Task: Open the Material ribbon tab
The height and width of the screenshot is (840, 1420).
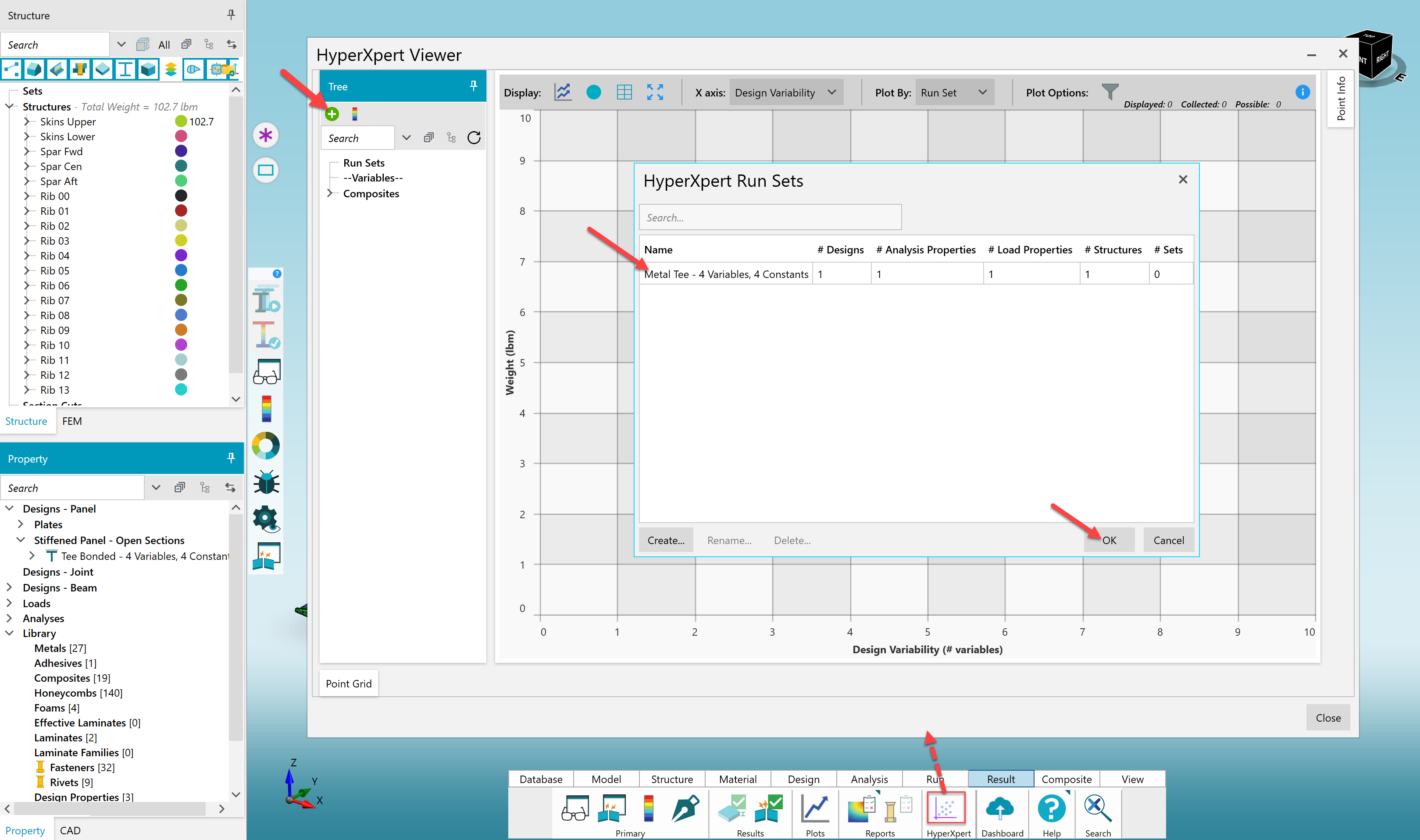Action: pos(738,779)
